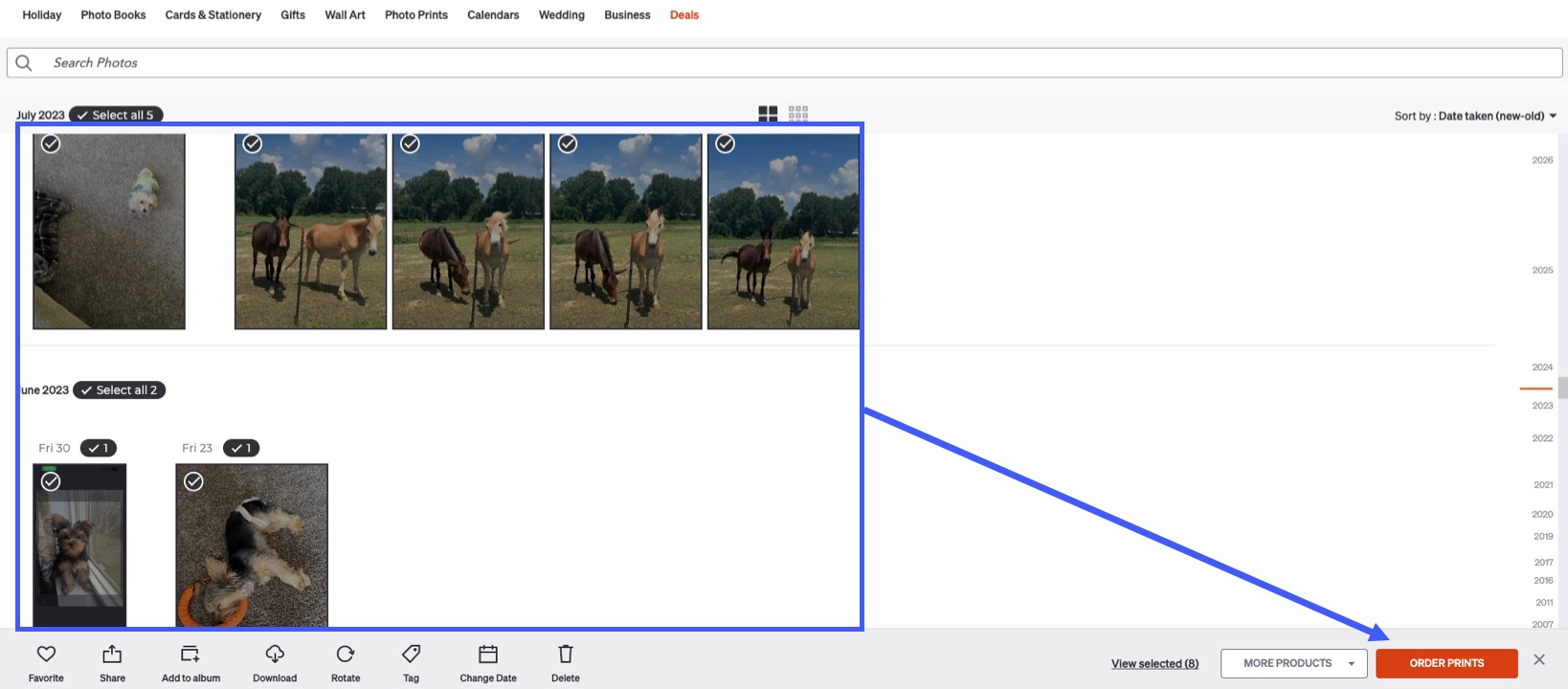Dismiss the selection bar with X
Image resolution: width=1568 pixels, height=689 pixels.
(x=1539, y=659)
